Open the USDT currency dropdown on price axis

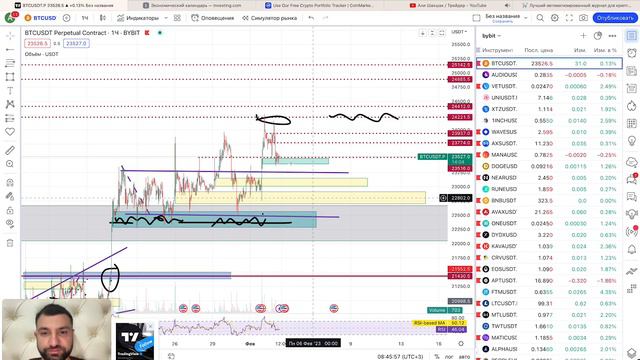coord(459,32)
